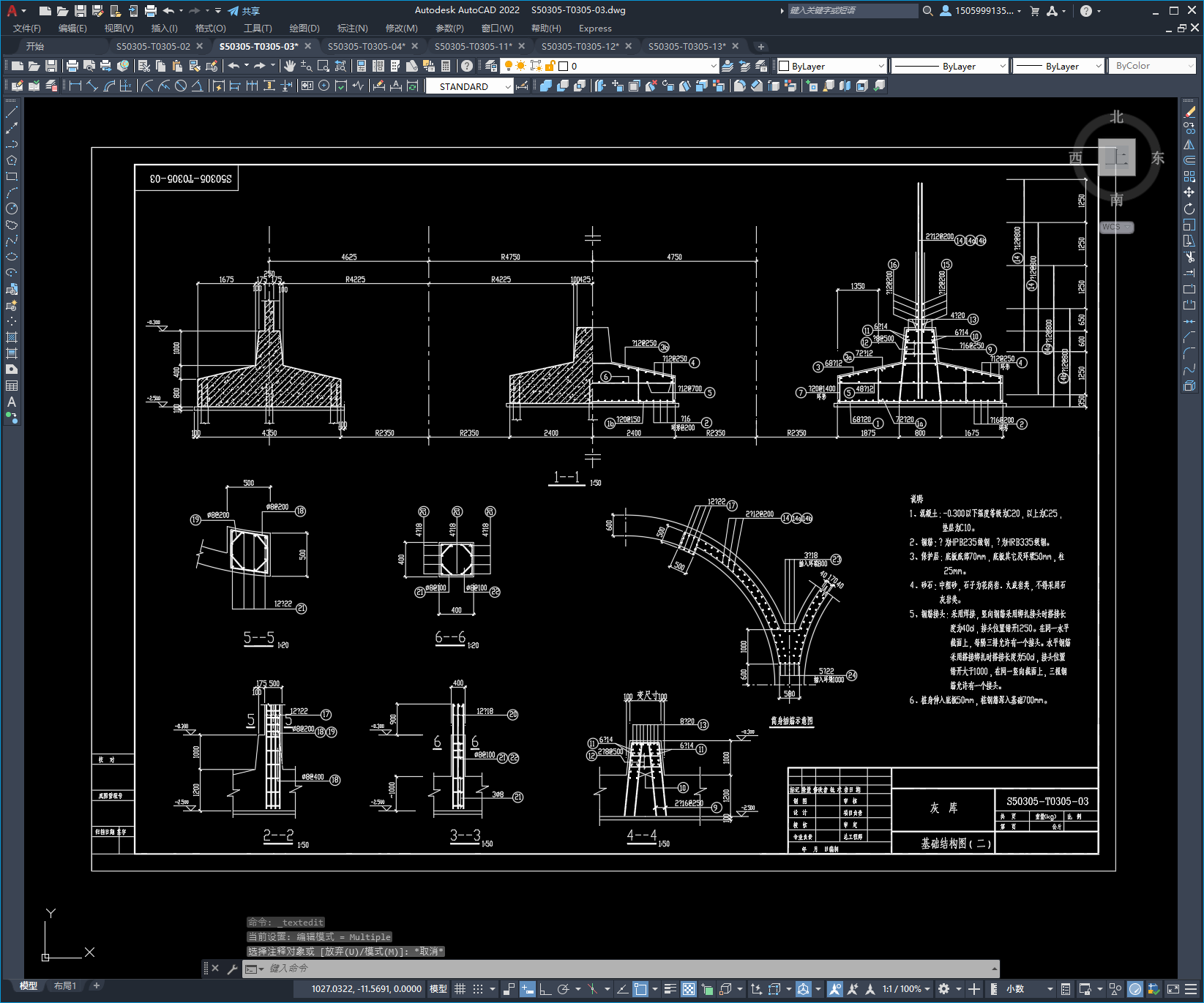Select the Radius dimension tool
The height and width of the screenshot is (1003, 1204).
147,86
